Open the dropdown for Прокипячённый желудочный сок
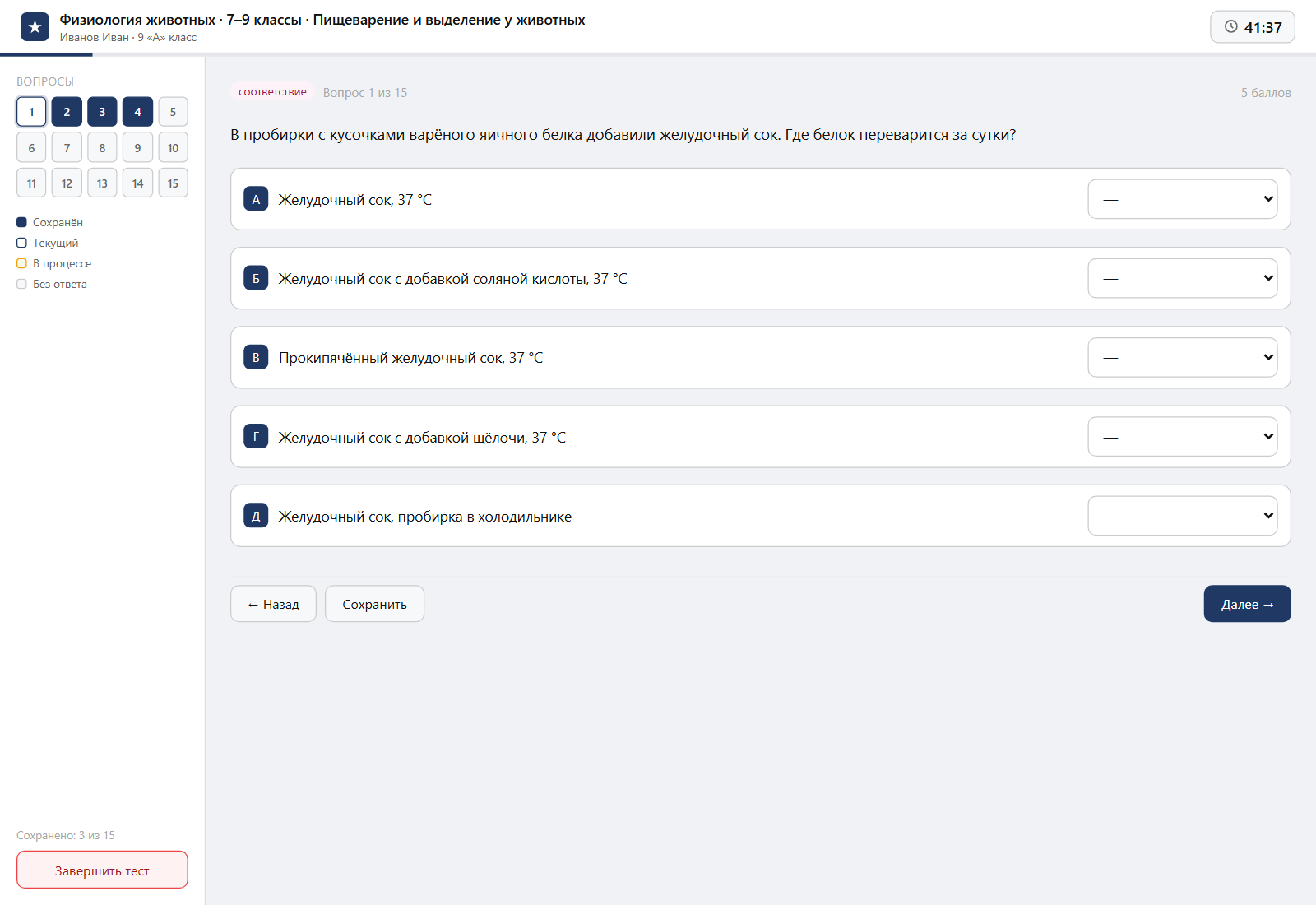The height and width of the screenshot is (905, 1316). [x=1182, y=357]
